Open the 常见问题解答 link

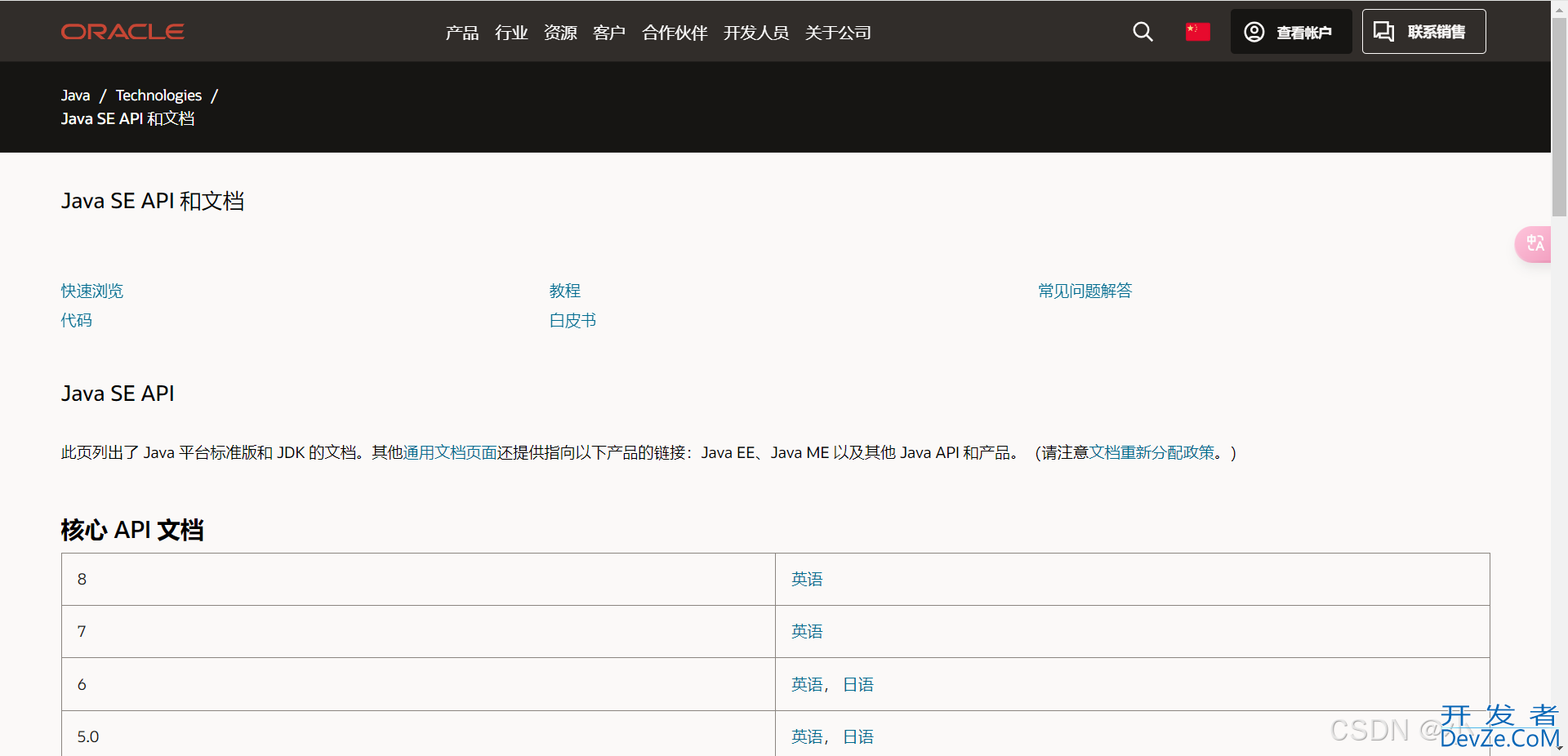pyautogui.click(x=1085, y=291)
